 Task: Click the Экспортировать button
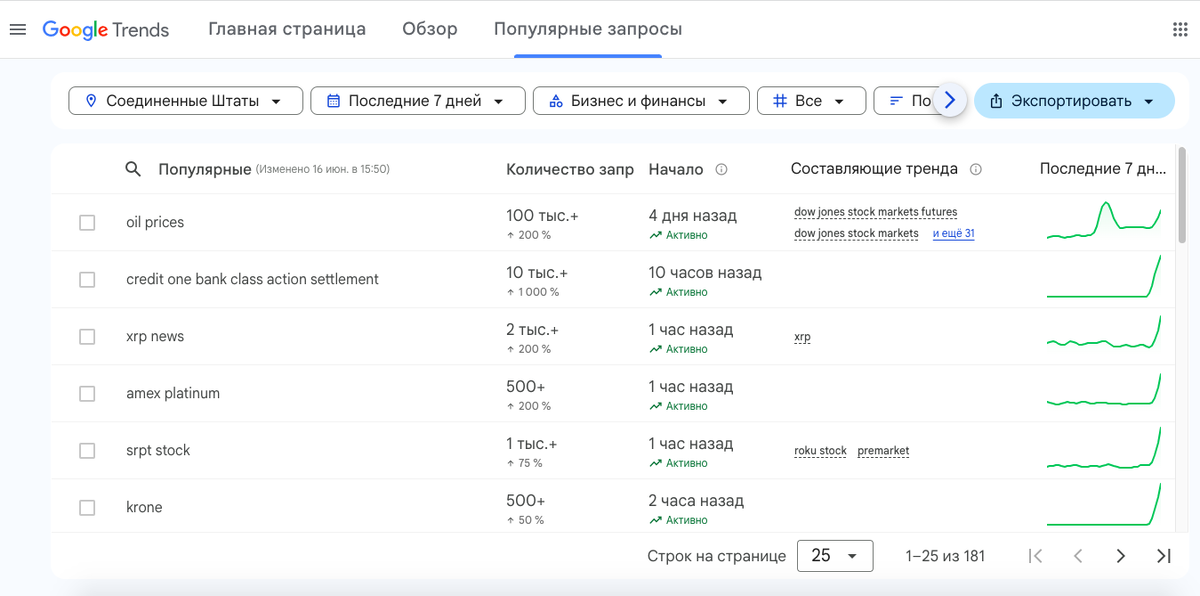click(1073, 101)
